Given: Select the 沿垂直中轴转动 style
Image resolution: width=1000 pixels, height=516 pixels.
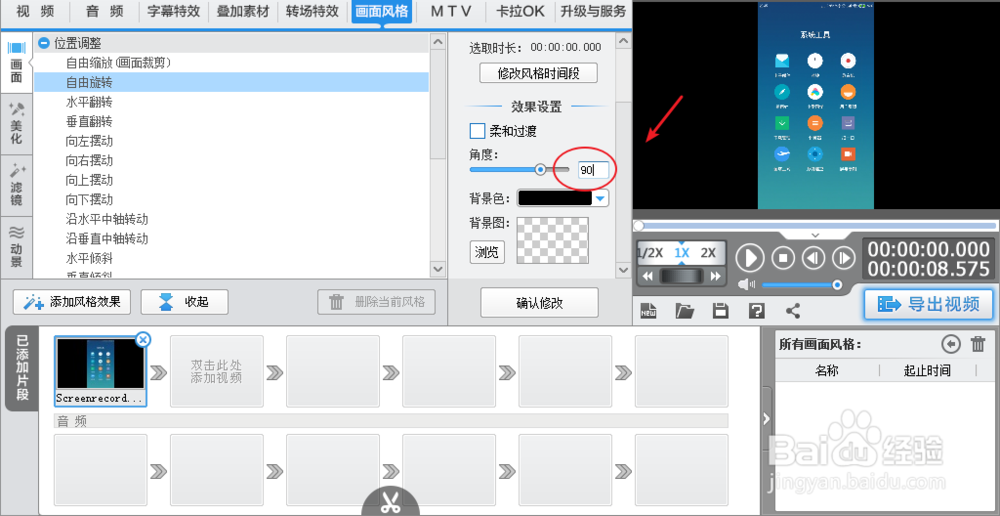Looking at the screenshot, I should click(x=231, y=239).
